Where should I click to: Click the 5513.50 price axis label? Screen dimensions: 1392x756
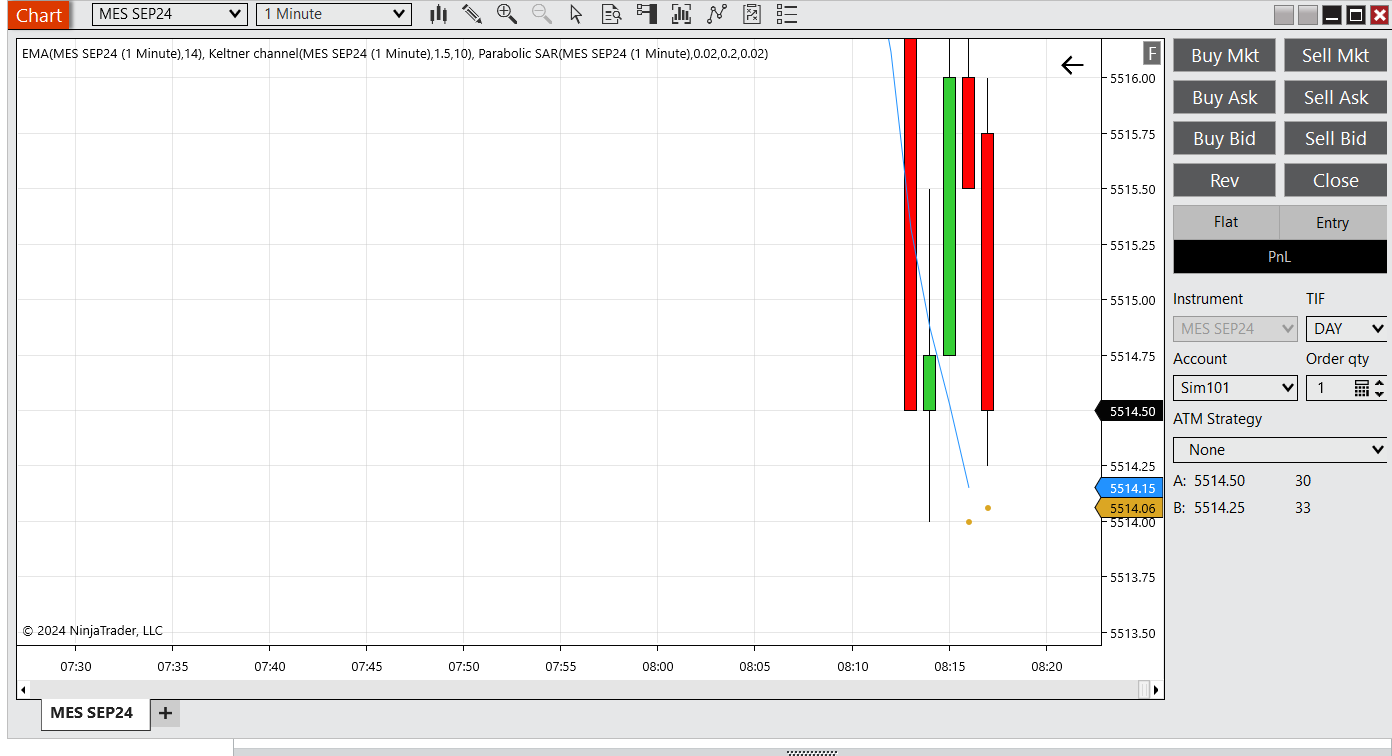1133,634
